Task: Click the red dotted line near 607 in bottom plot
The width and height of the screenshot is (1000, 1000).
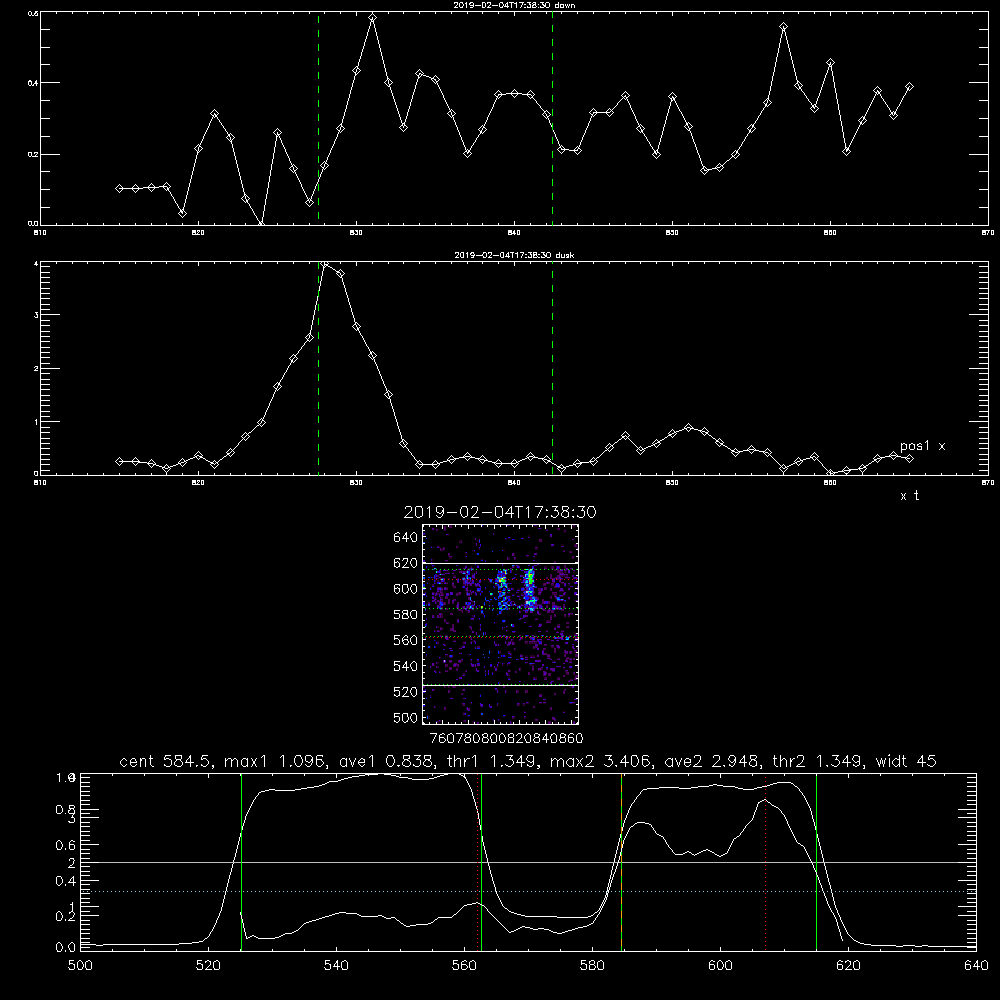Action: point(765,862)
